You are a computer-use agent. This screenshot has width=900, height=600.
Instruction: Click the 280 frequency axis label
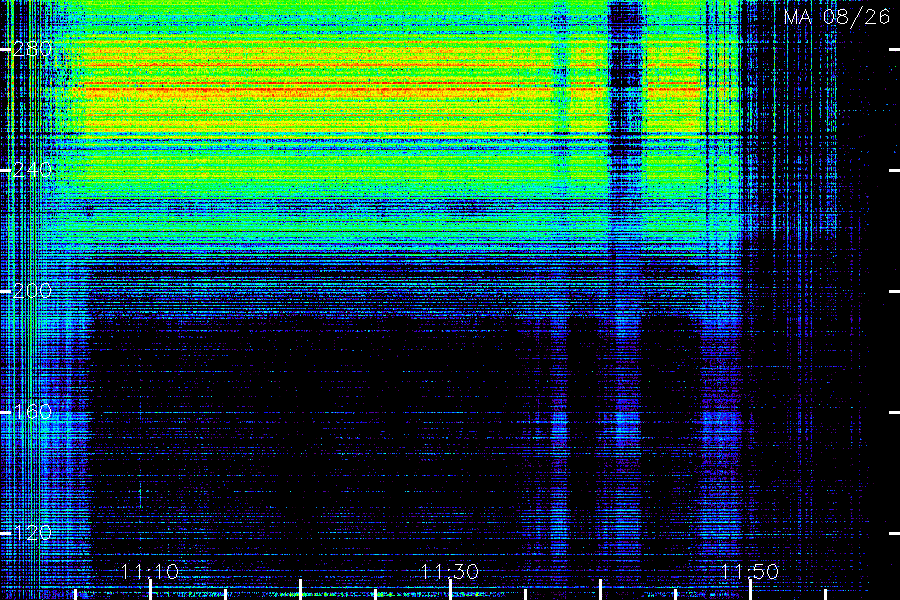[x=32, y=49]
